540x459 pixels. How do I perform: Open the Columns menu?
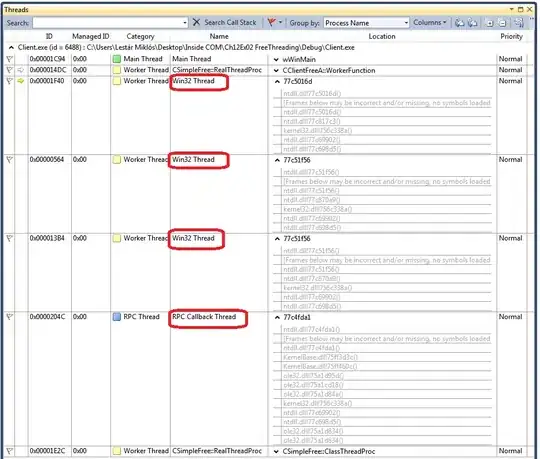click(x=429, y=23)
